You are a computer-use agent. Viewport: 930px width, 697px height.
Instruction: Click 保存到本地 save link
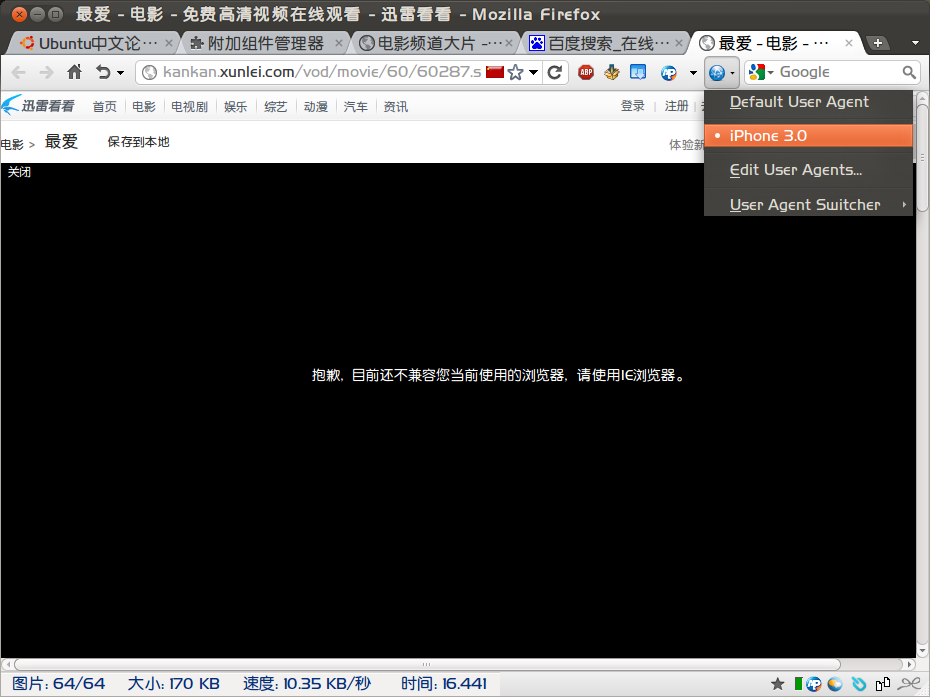point(138,142)
